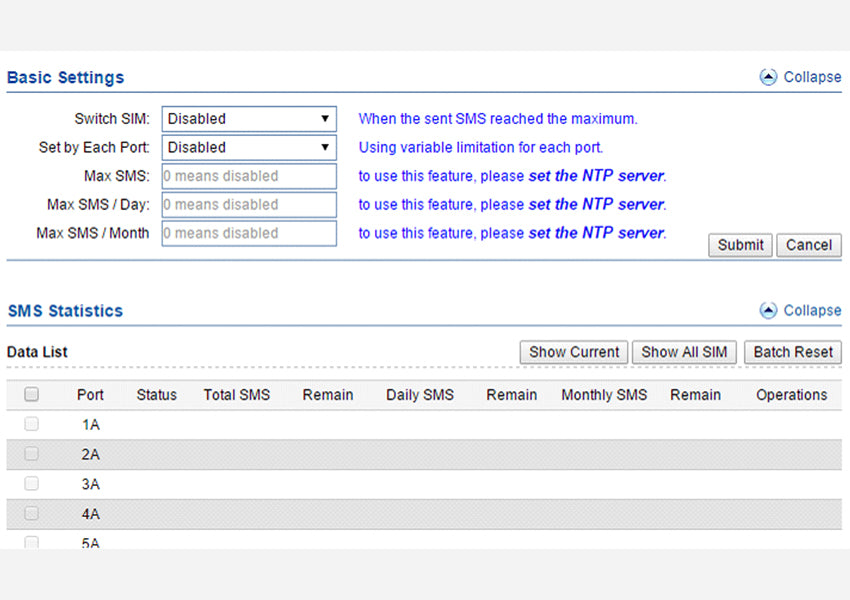Click the Basic Settings heading
The height and width of the screenshot is (600, 850).
tap(66, 78)
